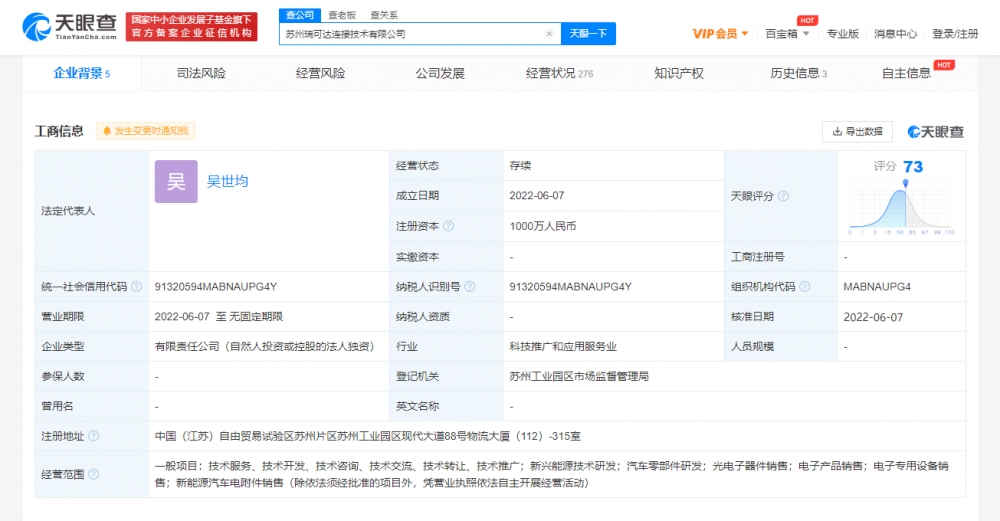Click the 发生变更时通知我 alert button
Image resolution: width=1000 pixels, height=521 pixels.
click(145, 131)
